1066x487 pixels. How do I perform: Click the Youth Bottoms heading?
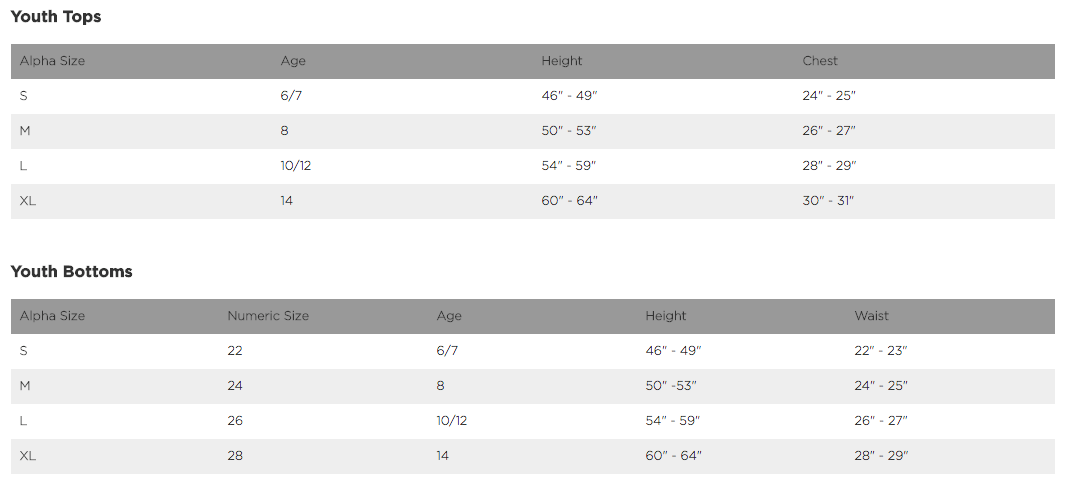pos(72,272)
